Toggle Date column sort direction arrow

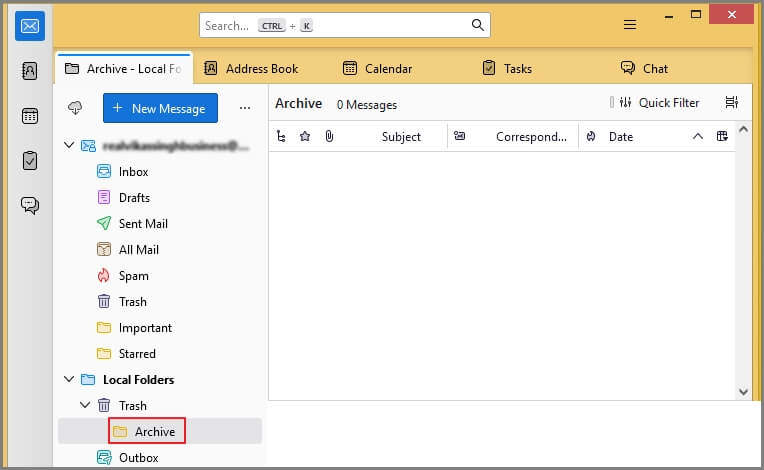[698, 136]
